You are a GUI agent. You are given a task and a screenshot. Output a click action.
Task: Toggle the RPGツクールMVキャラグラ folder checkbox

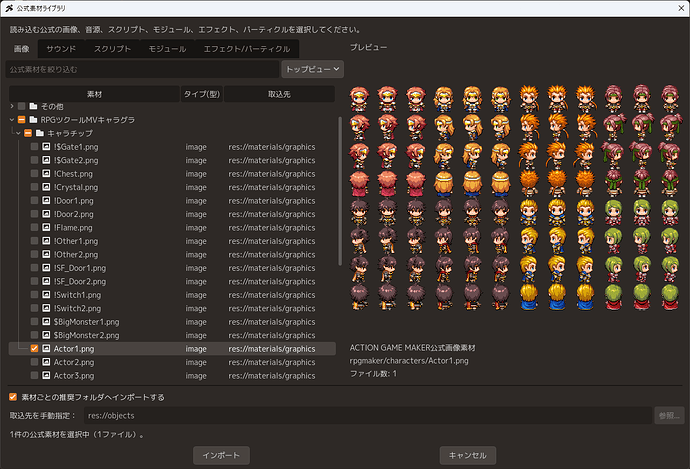click(x=22, y=120)
